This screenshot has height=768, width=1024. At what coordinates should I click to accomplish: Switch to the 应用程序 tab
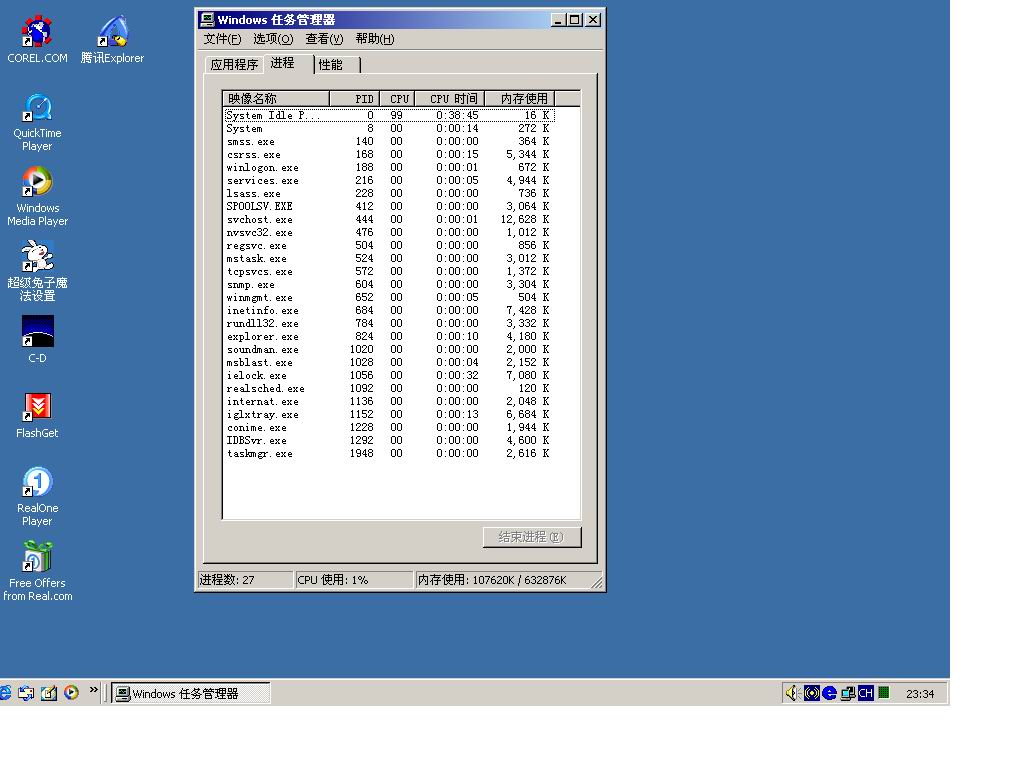coord(234,65)
